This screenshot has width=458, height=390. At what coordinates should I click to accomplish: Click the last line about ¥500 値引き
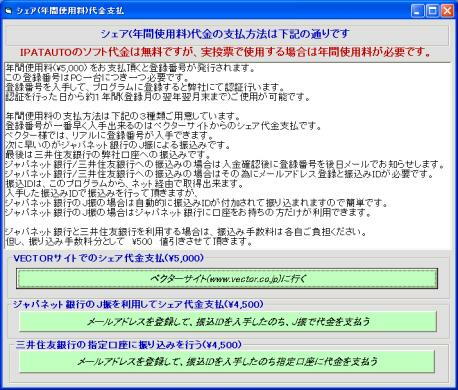tap(129, 242)
